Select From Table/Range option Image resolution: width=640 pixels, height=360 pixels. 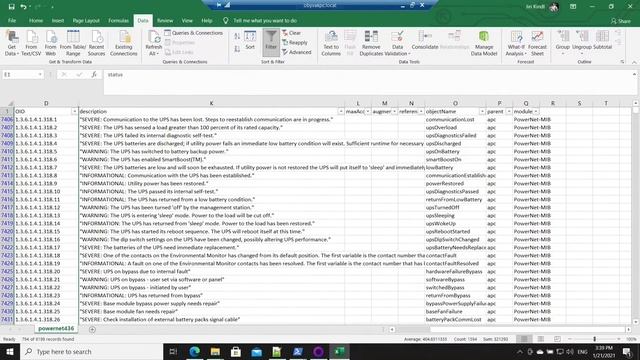pyautogui.click(x=73, y=42)
